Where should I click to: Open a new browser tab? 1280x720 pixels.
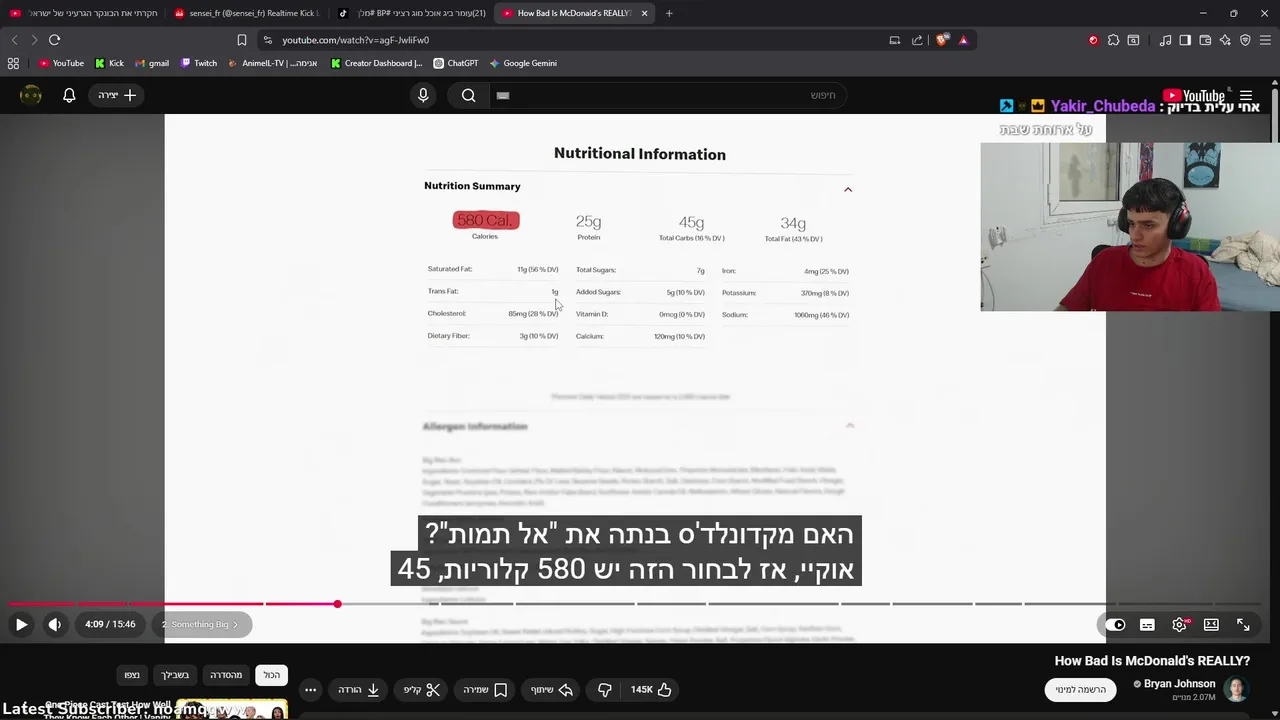click(x=669, y=13)
